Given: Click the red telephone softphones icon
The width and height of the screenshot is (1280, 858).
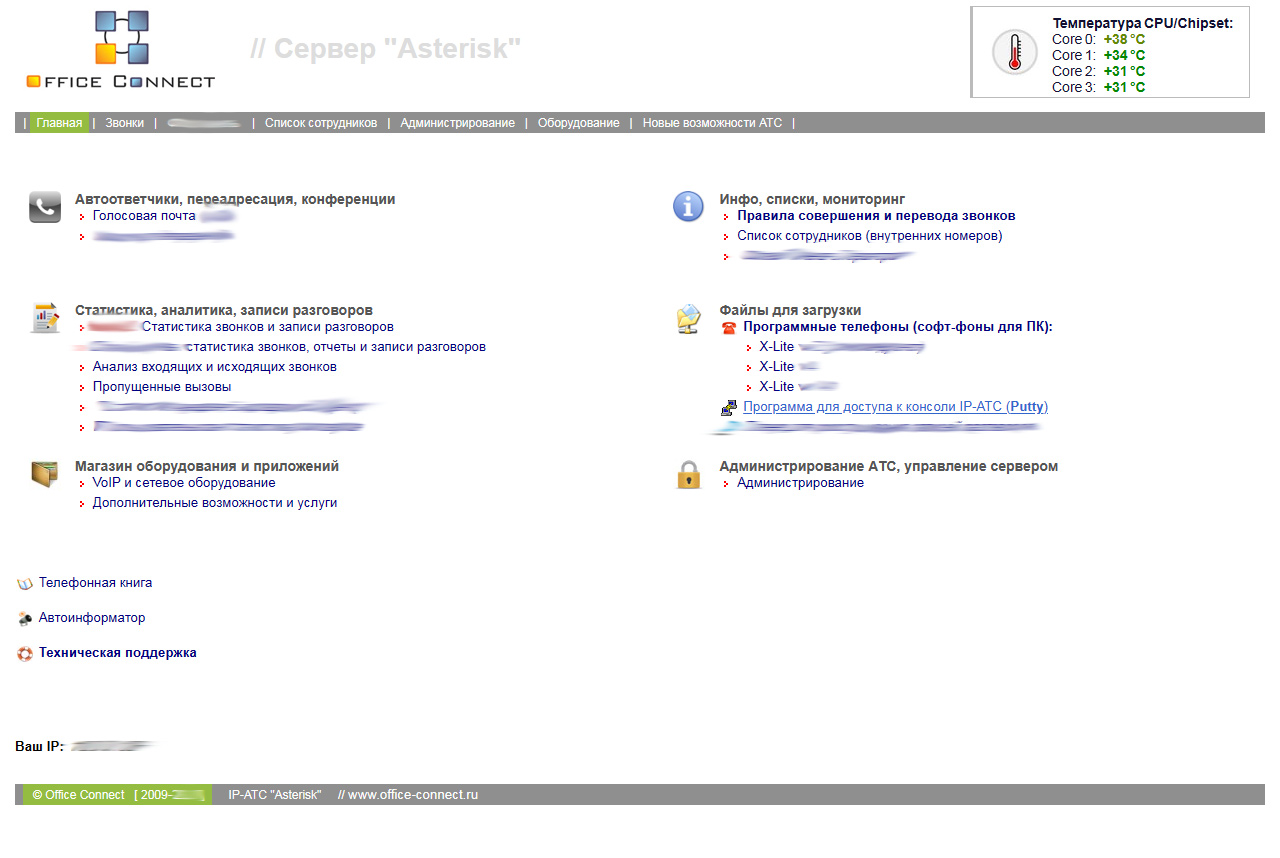Looking at the screenshot, I should (728, 328).
